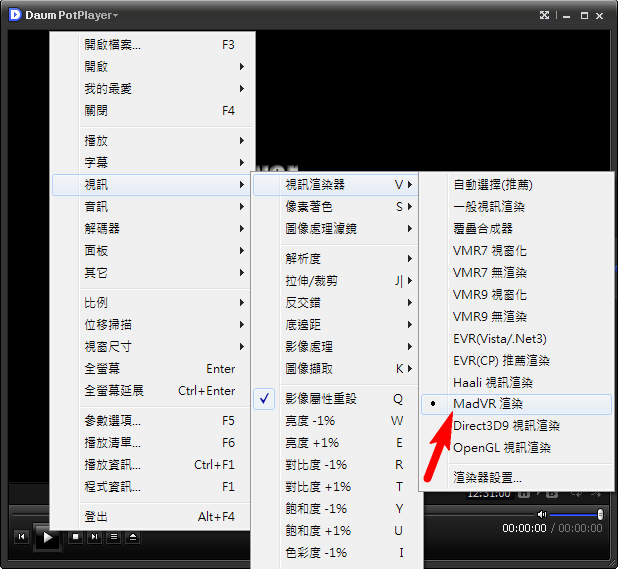Image resolution: width=618 pixels, height=569 pixels.
Task: Open the Daum PotPlayer title dropdown menu
Action: tap(71, 15)
